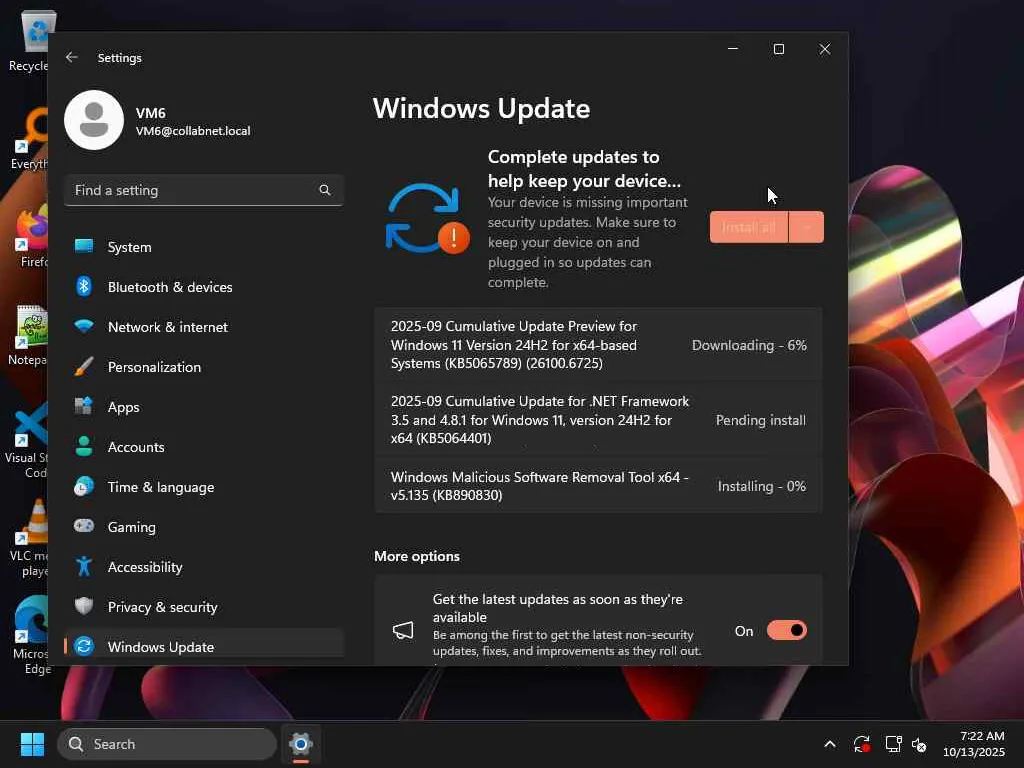This screenshot has width=1024, height=768.
Task: Click the taskbar Search box
Action: (x=167, y=744)
